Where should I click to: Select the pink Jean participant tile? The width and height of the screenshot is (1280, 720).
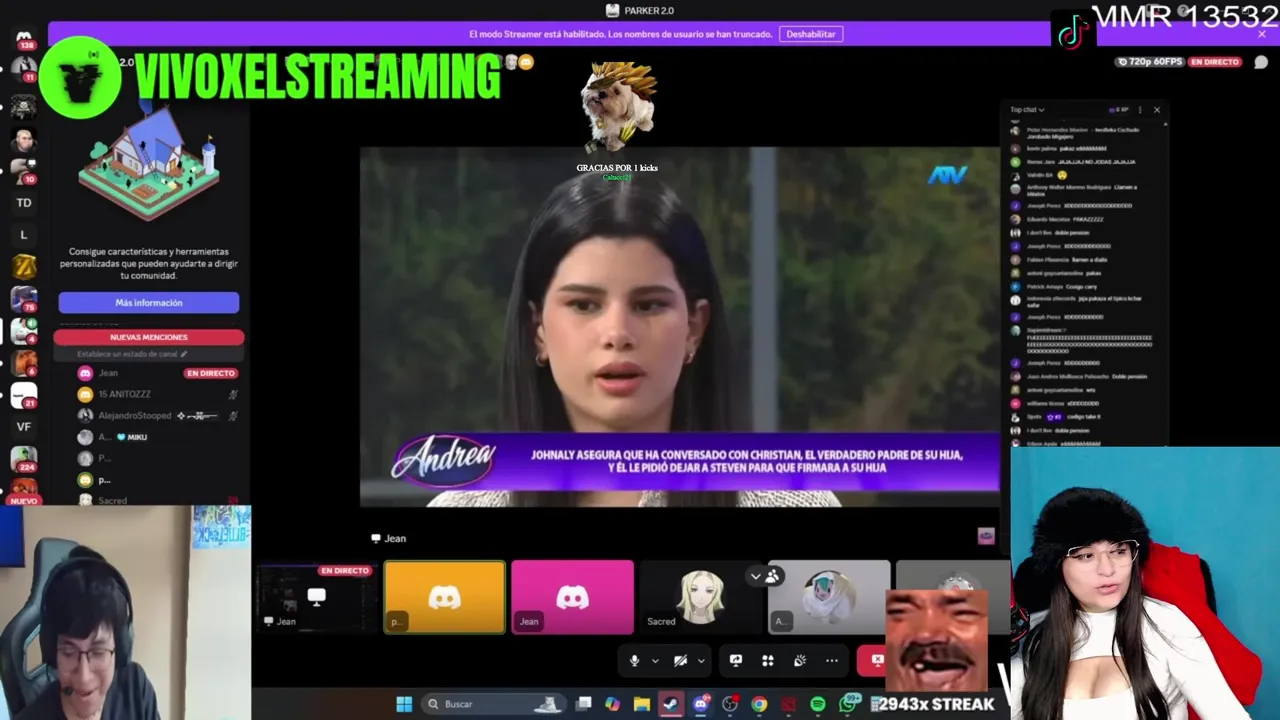coord(572,597)
